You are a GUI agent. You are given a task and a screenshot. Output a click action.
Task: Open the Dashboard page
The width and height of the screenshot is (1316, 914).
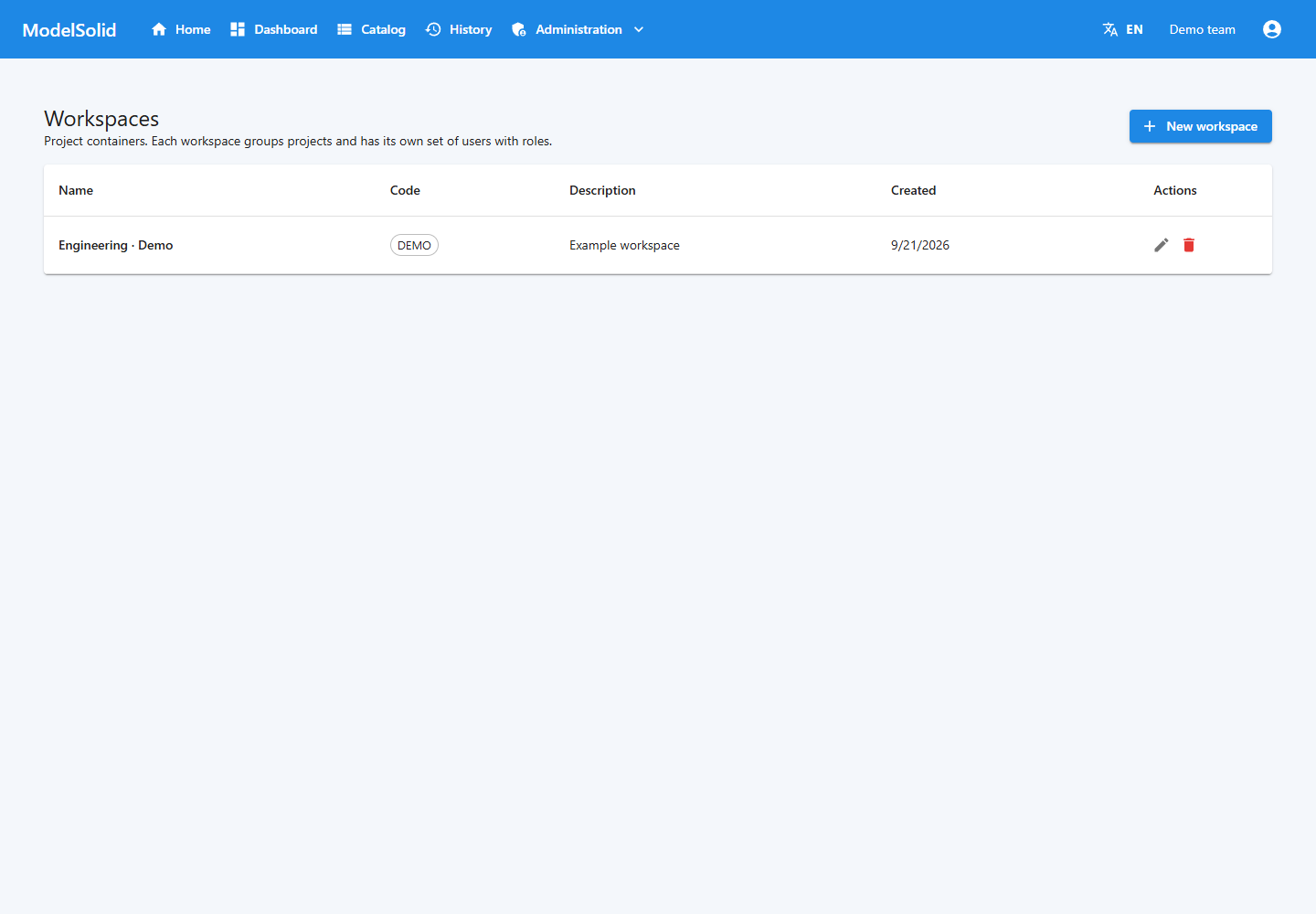point(274,29)
